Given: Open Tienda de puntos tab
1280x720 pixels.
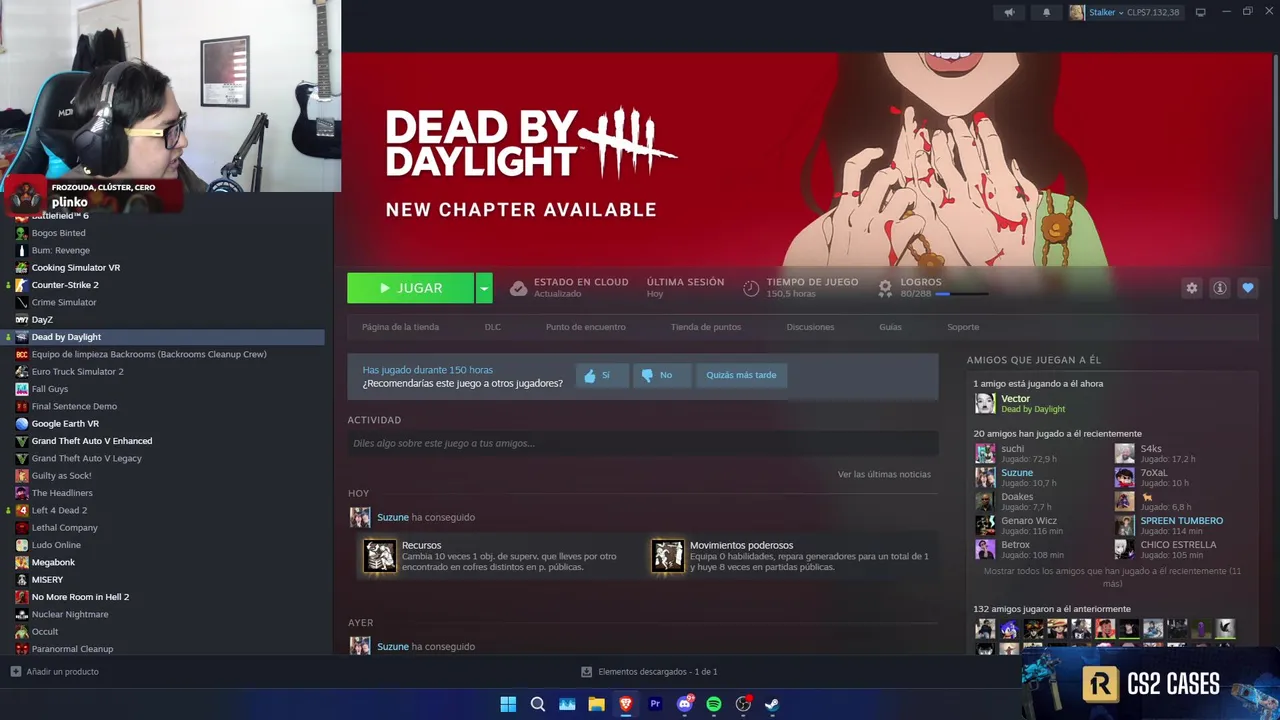Looking at the screenshot, I should pos(706,327).
